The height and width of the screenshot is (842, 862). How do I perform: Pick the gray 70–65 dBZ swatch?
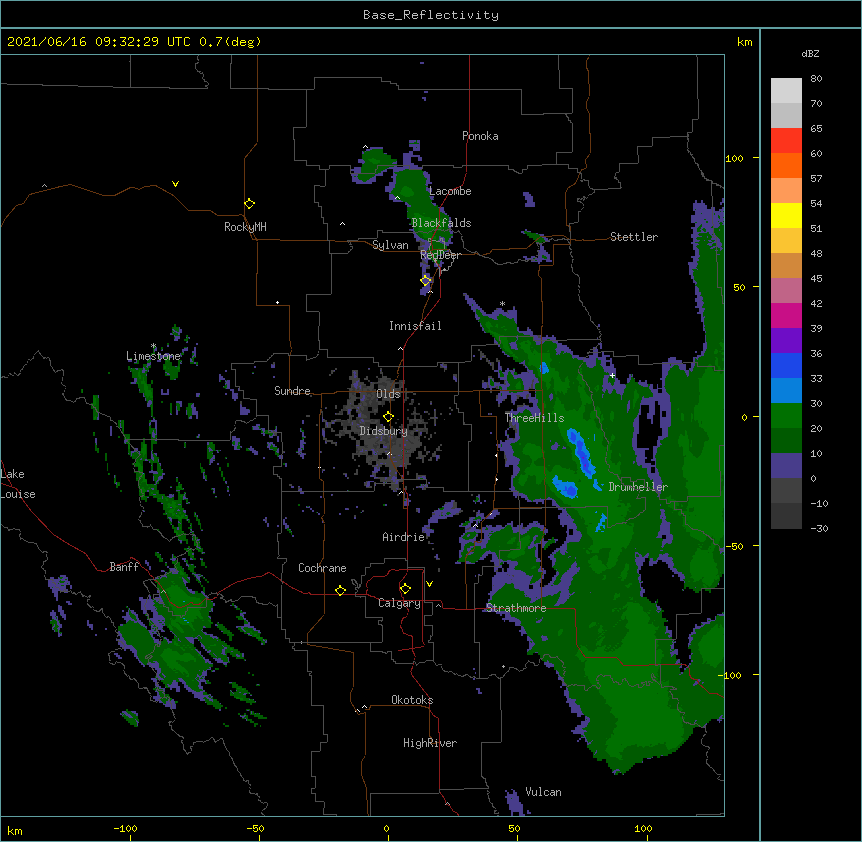coord(786,115)
